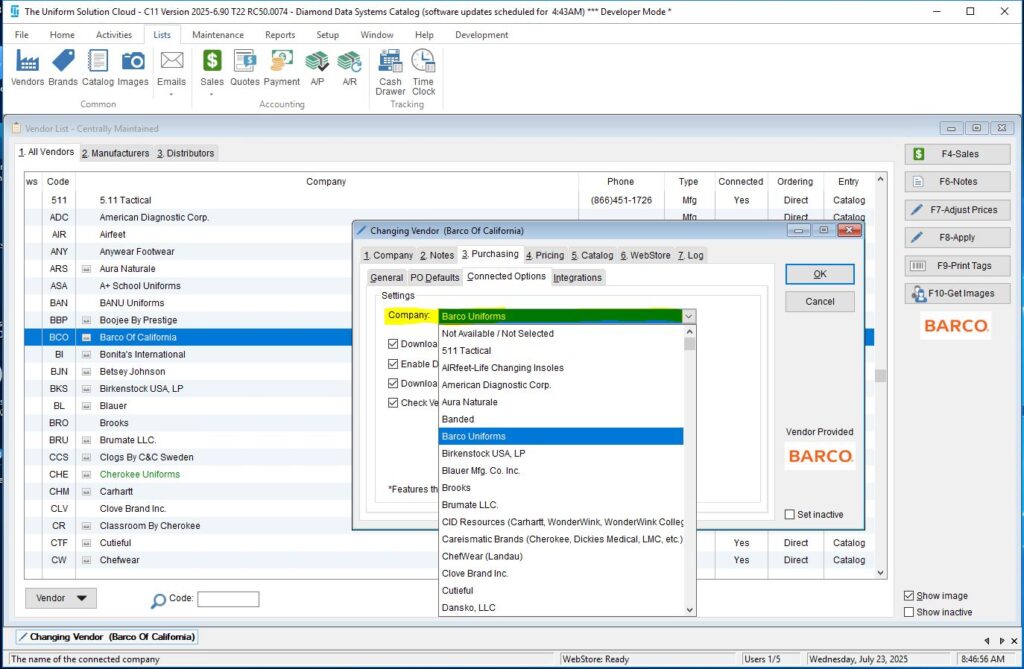Toggle the Set inactive checkbox

point(791,515)
